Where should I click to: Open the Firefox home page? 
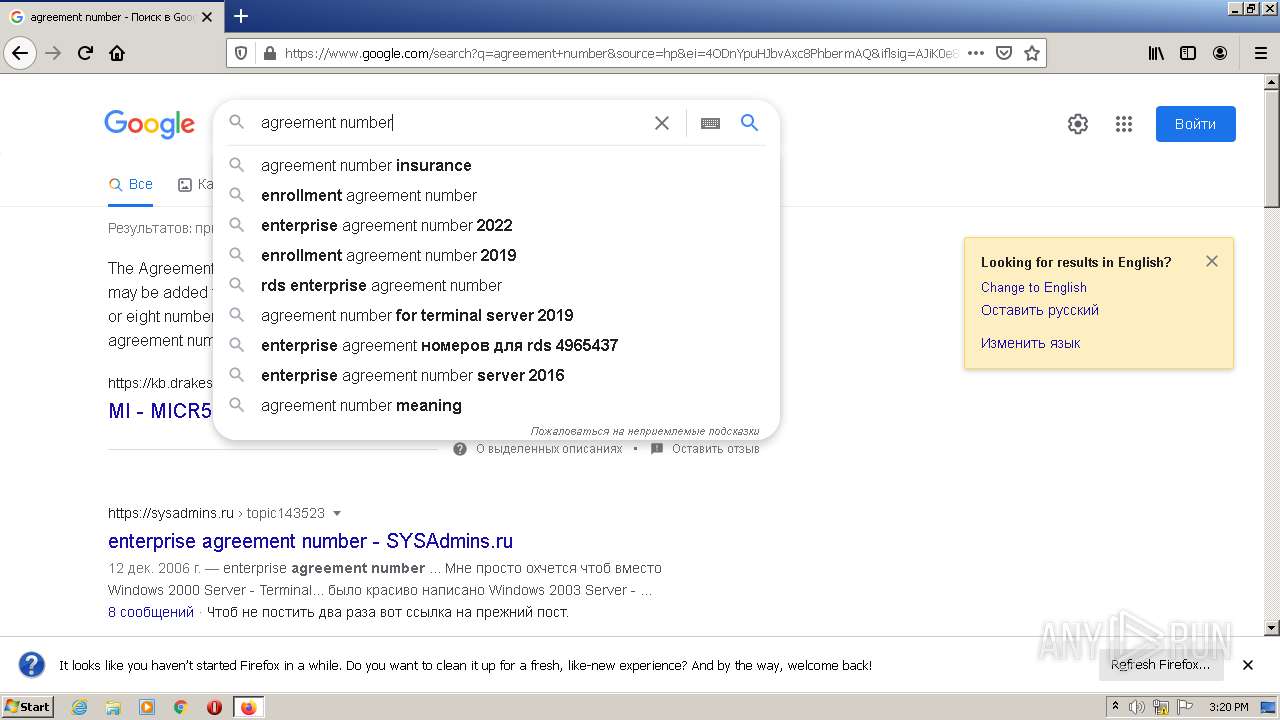point(117,53)
